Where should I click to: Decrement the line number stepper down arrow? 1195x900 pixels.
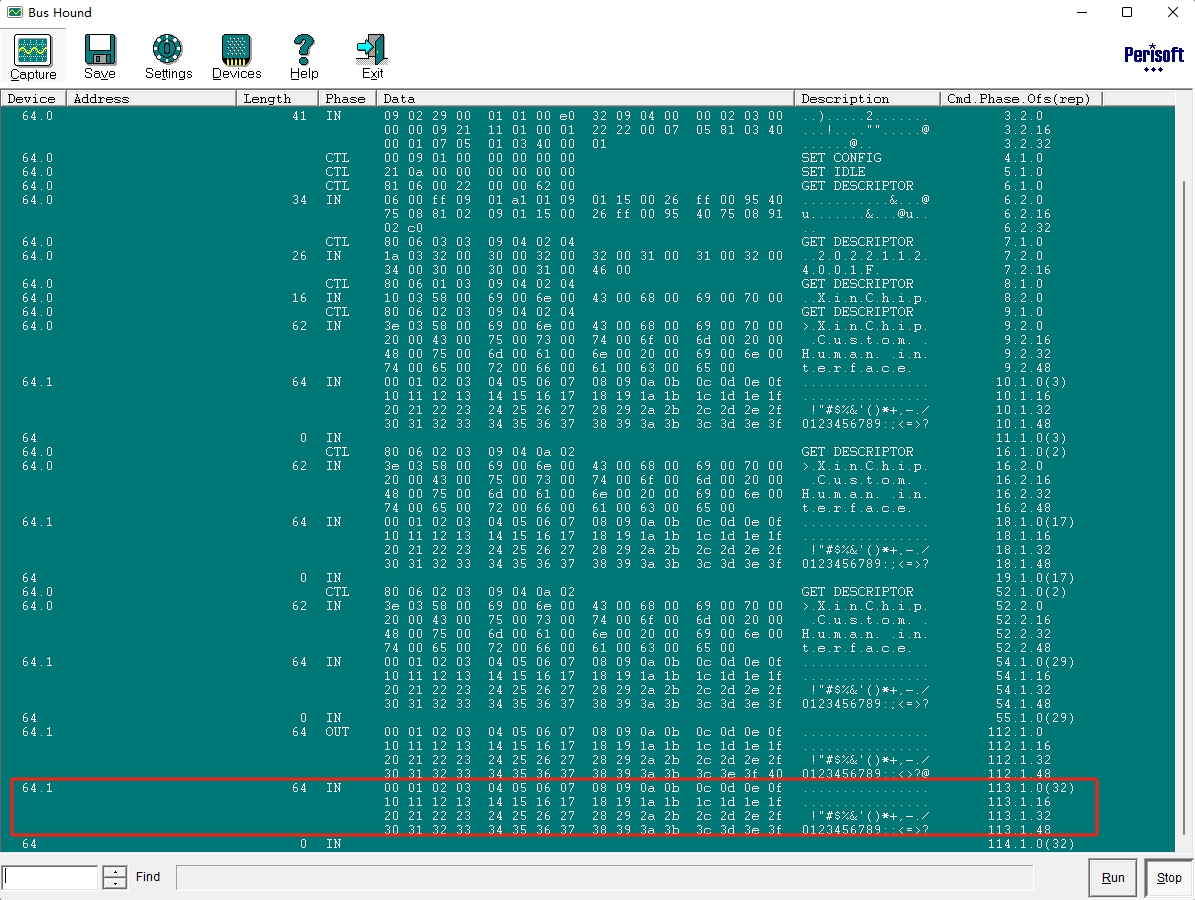(x=114, y=883)
